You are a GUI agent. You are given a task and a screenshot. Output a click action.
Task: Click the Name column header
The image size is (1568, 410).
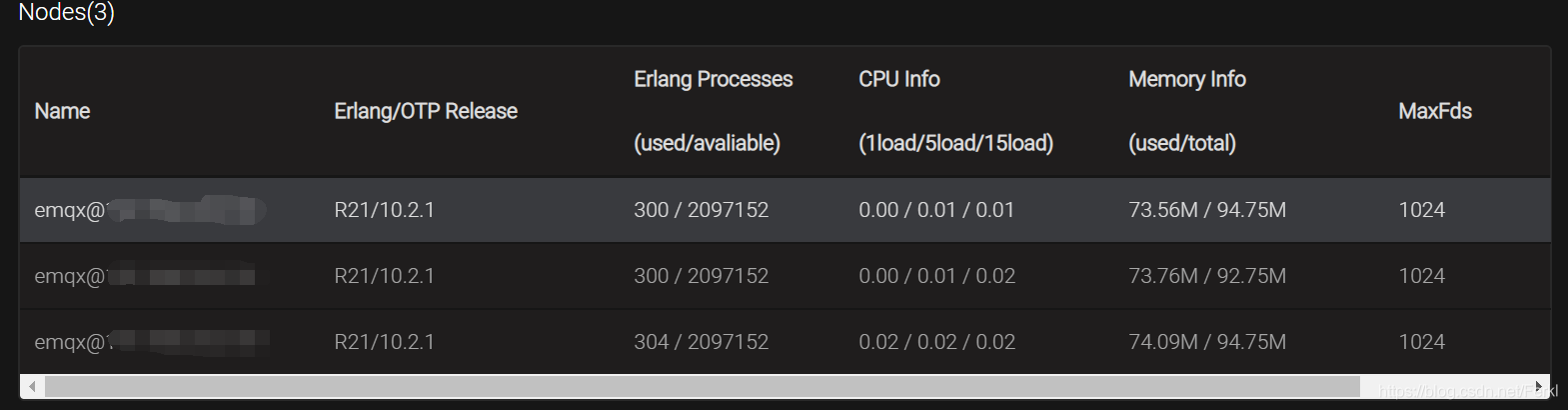[62, 111]
